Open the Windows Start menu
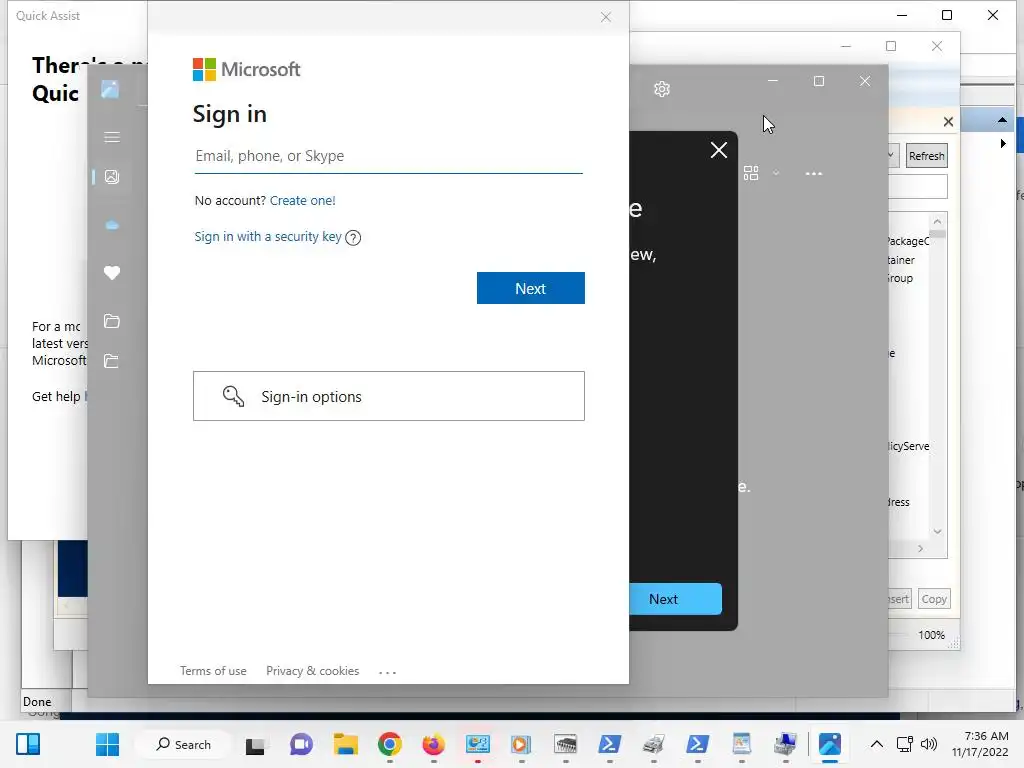The width and height of the screenshot is (1024, 768). [107, 744]
